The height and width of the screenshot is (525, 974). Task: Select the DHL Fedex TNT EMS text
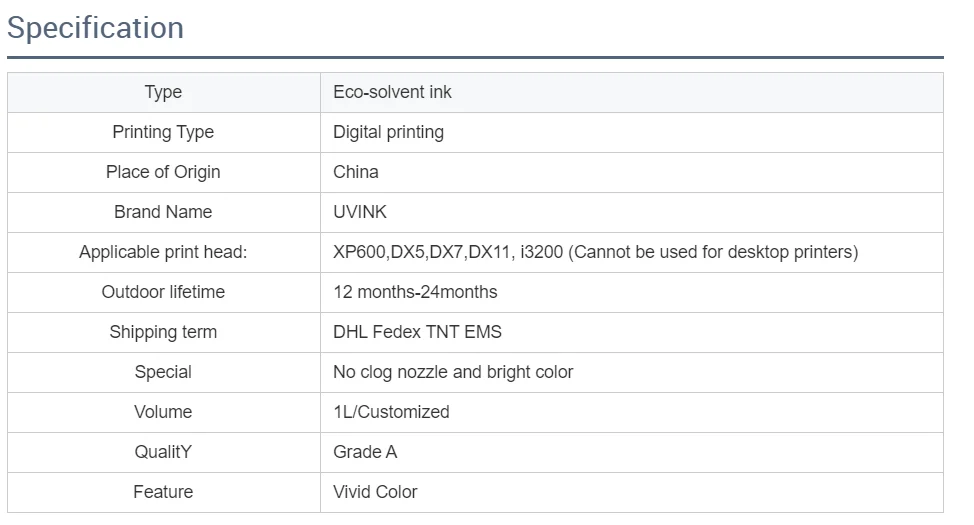[417, 332]
